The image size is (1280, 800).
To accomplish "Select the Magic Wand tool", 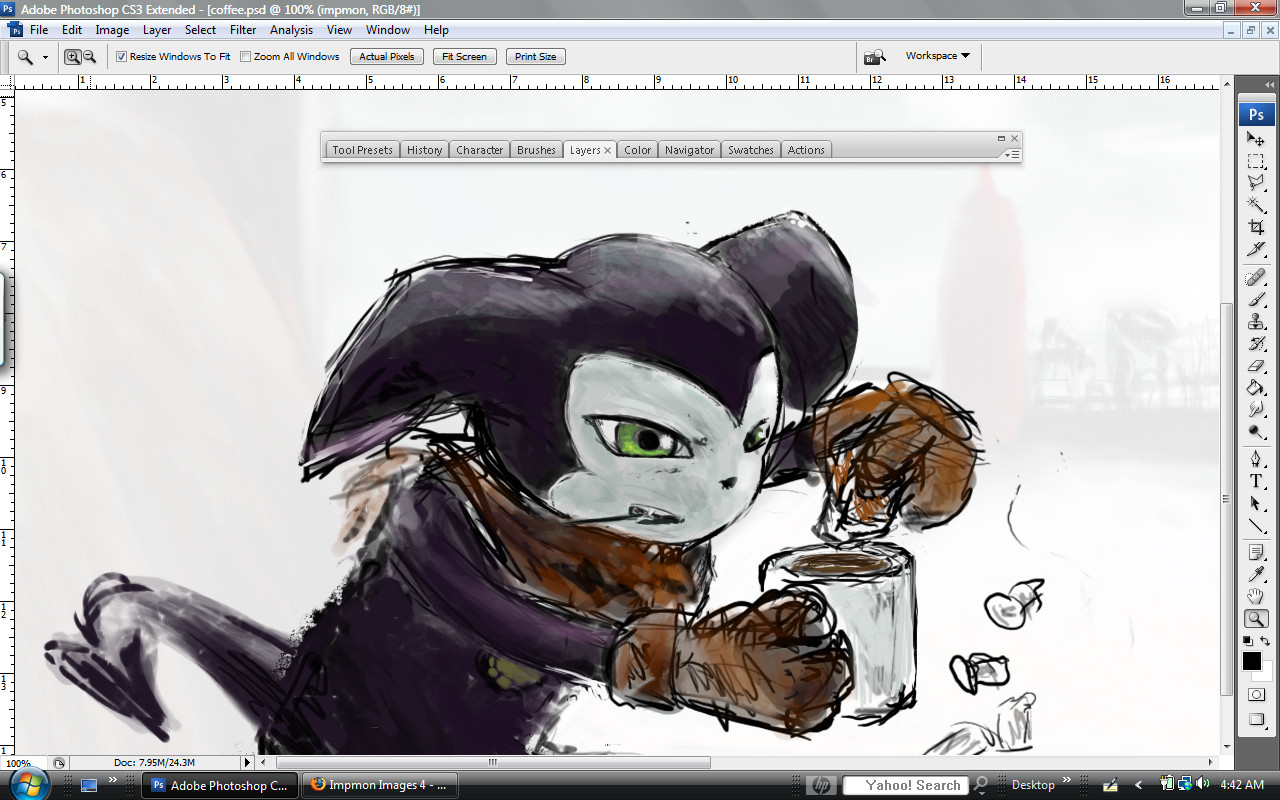I will 1256,205.
